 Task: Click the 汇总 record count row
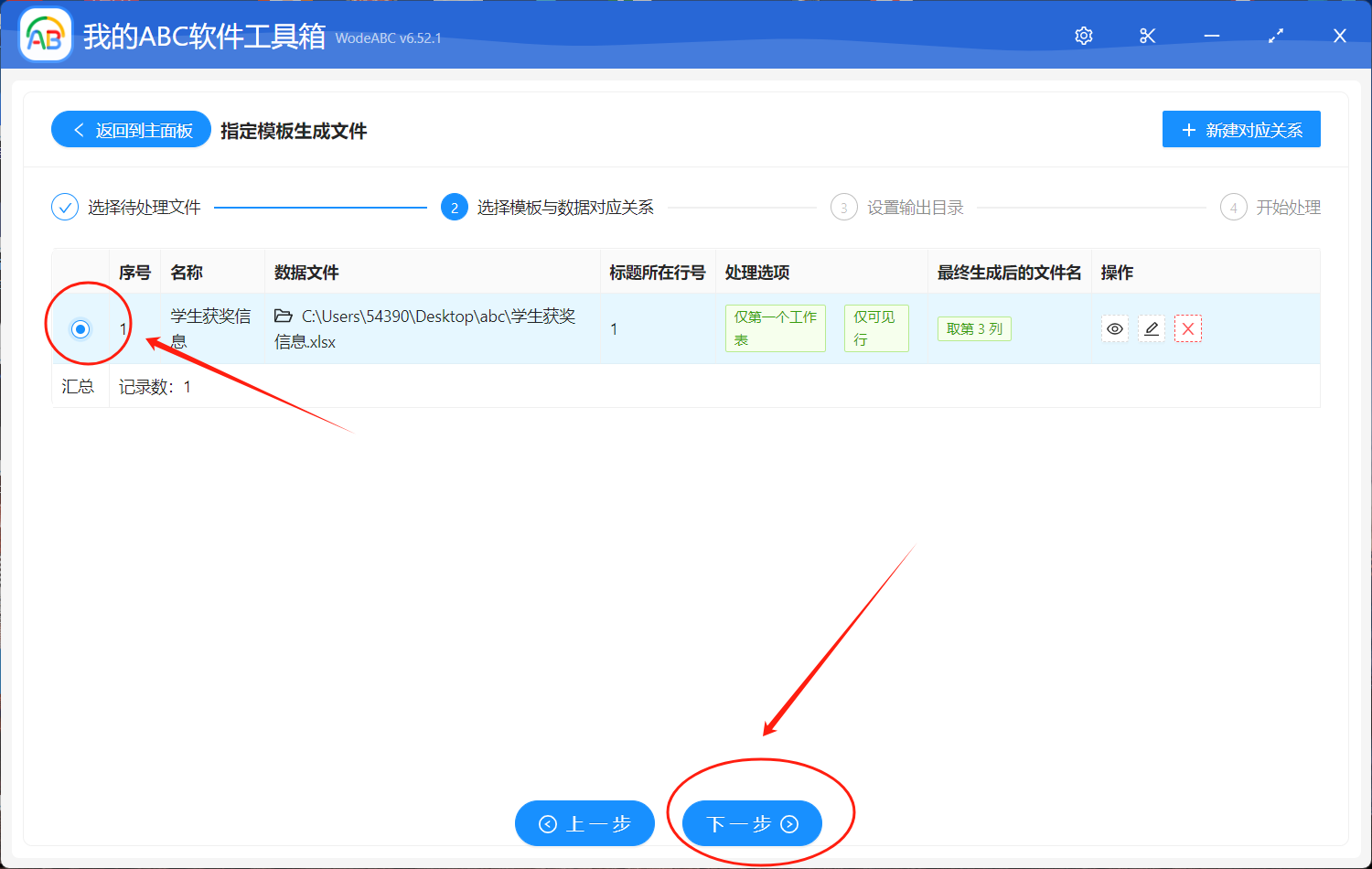coord(78,386)
